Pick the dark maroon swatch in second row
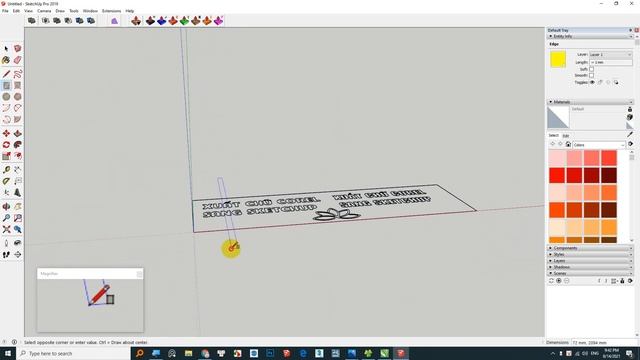The image size is (640, 360). [609, 176]
